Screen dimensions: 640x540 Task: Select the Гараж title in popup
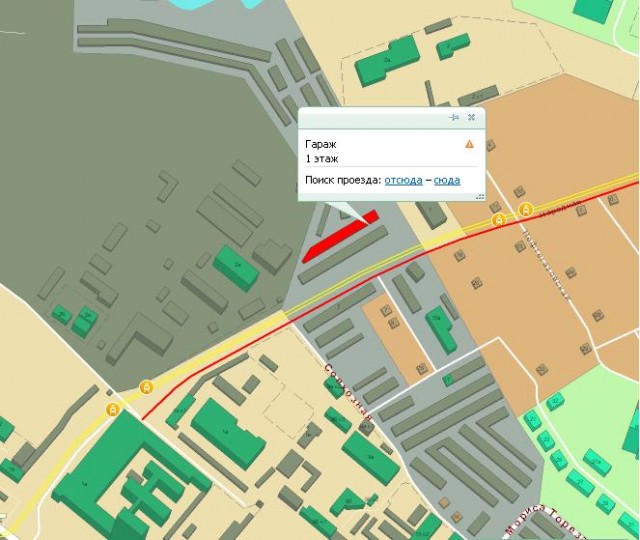(320, 144)
